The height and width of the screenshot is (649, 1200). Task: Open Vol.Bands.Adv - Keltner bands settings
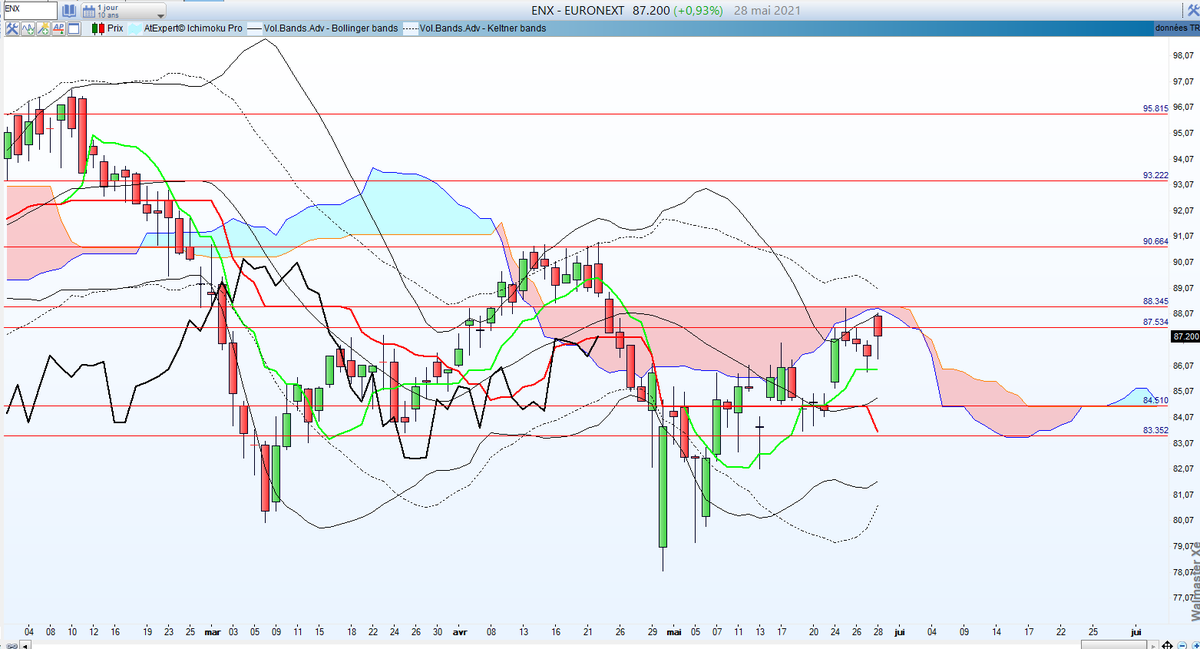[483, 28]
